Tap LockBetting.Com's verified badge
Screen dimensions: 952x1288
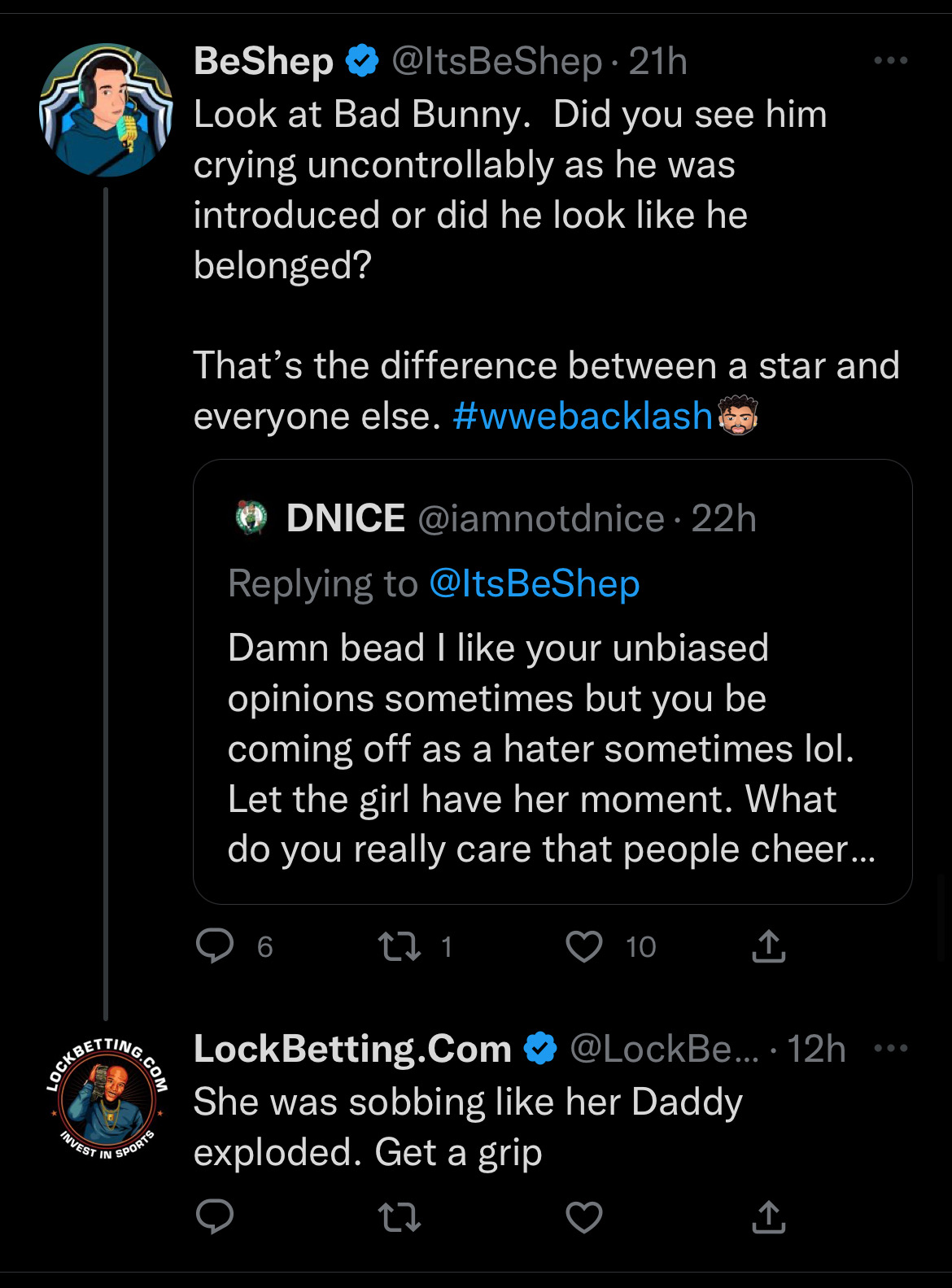[x=540, y=1048]
